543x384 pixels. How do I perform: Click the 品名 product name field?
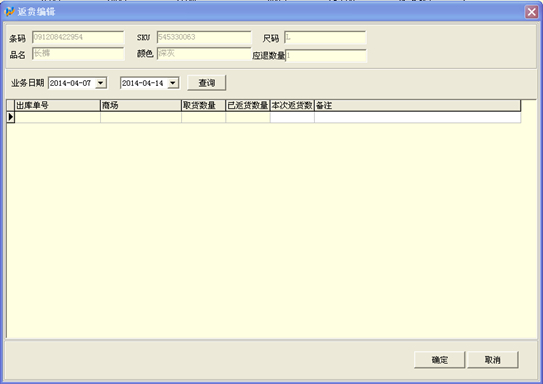click(x=78, y=54)
